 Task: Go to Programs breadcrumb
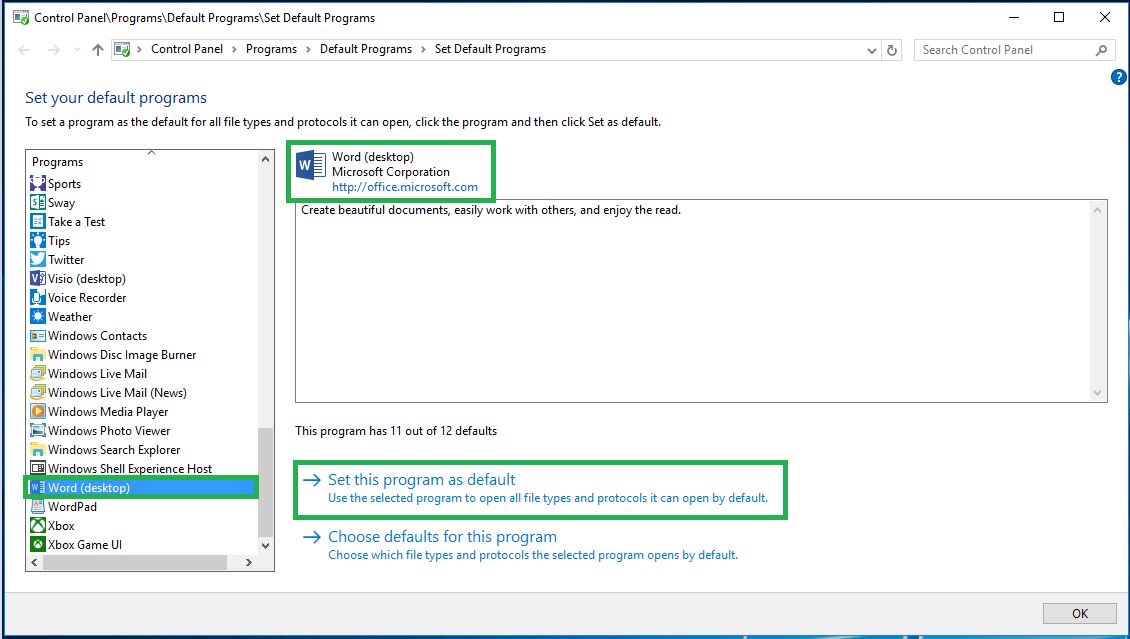[x=271, y=49]
